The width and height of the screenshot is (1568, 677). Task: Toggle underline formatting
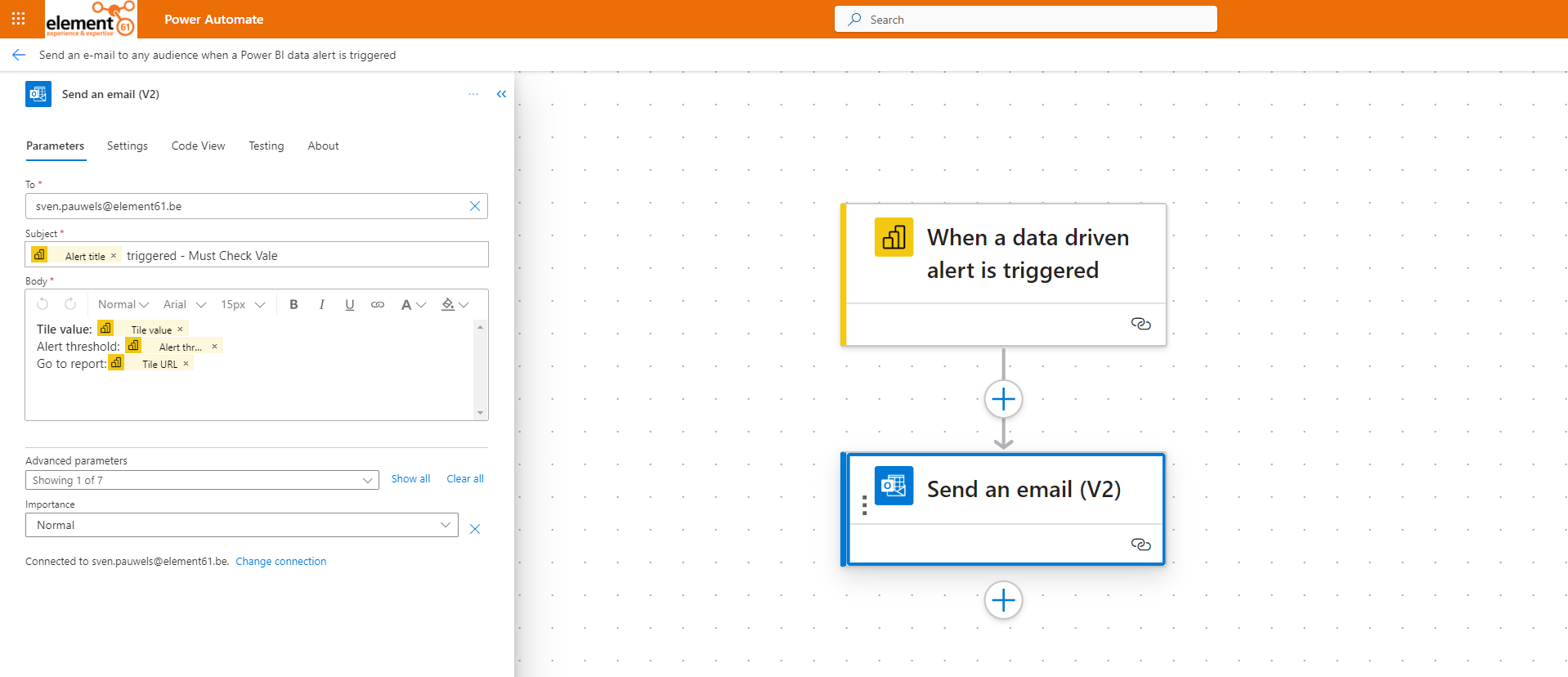click(x=350, y=304)
